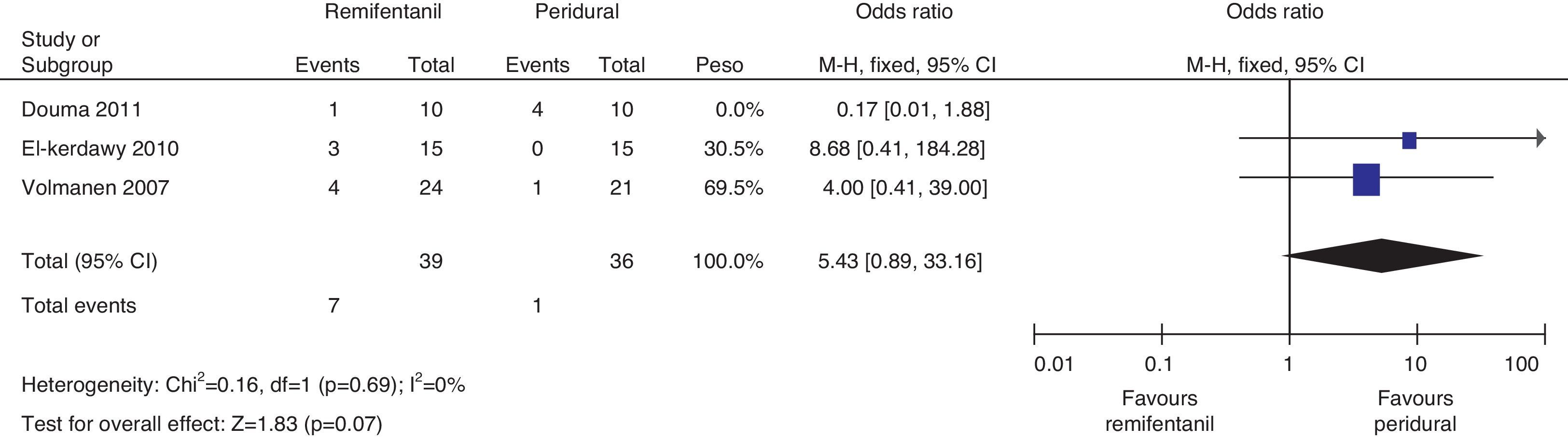Viewport: 1568px width, 441px height.
Task: Click the 10 axis tick label
Action: [1415, 364]
